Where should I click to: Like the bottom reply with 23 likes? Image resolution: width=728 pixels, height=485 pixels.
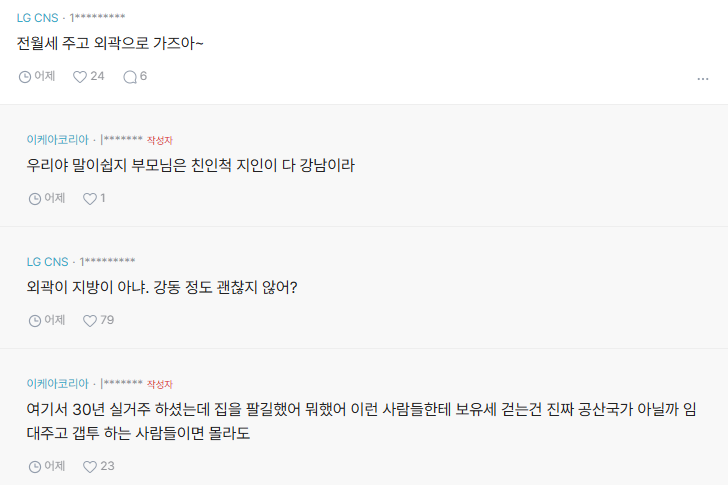tap(90, 466)
